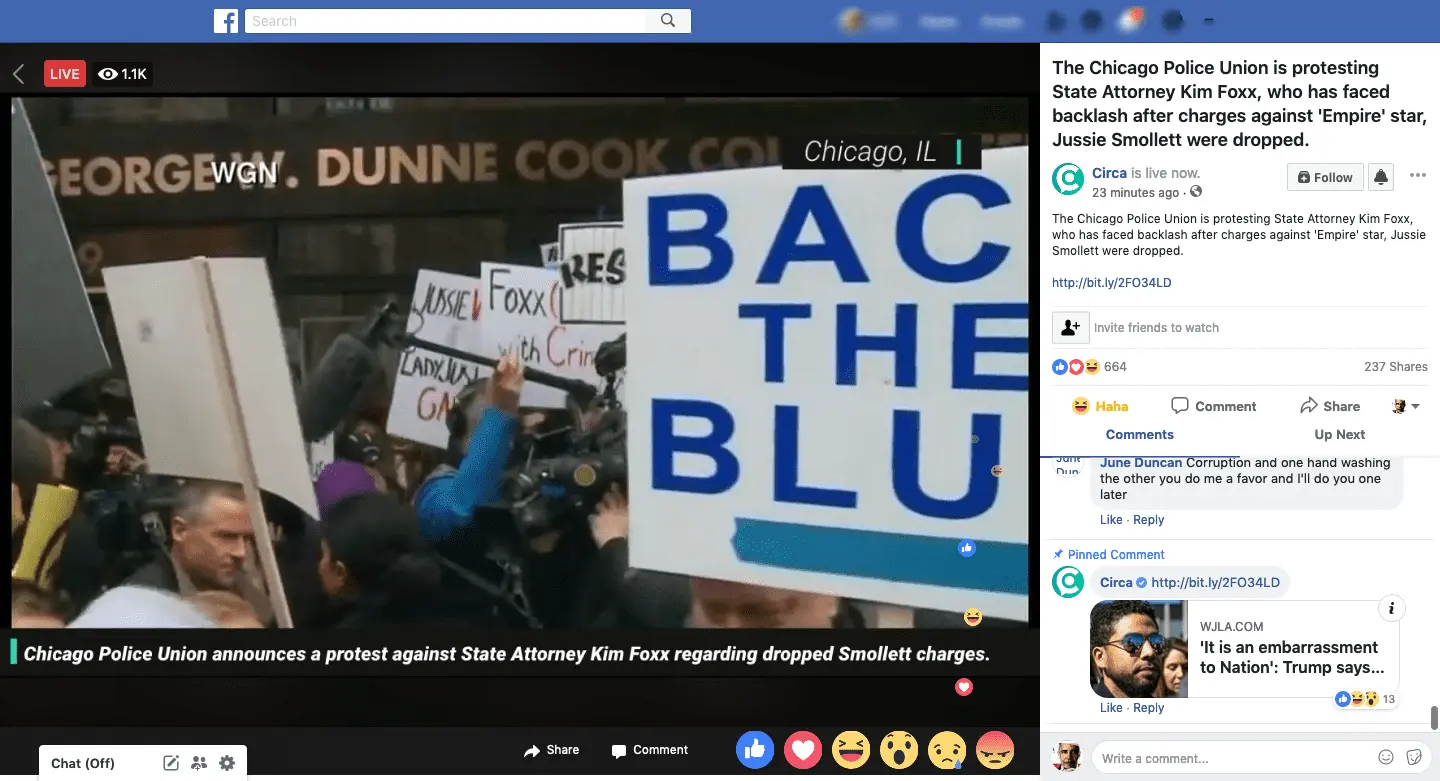1440x781 pixels.
Task: Open the Circa page link beside 'is live now'
Action: (1109, 173)
